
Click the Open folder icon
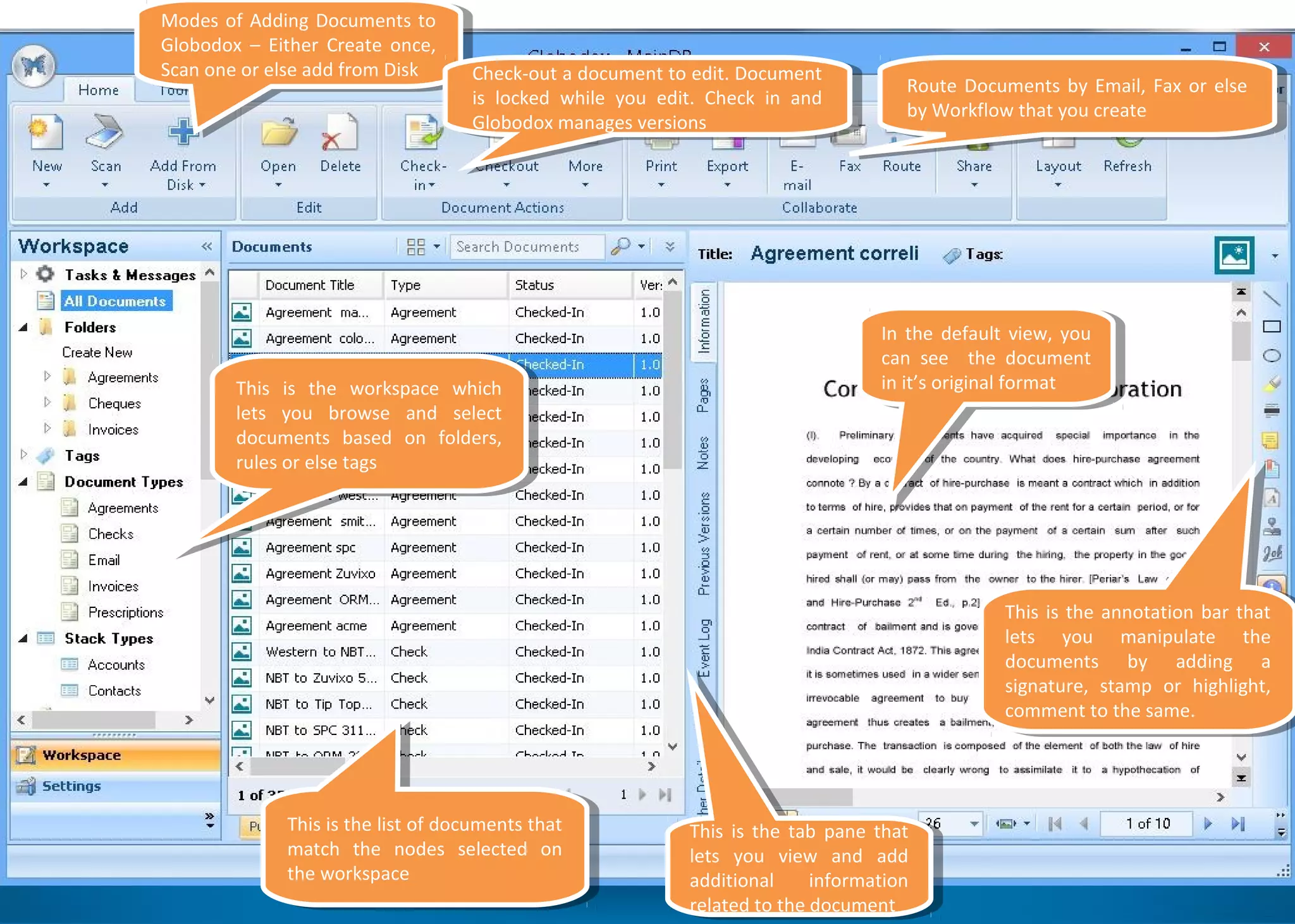[x=278, y=133]
